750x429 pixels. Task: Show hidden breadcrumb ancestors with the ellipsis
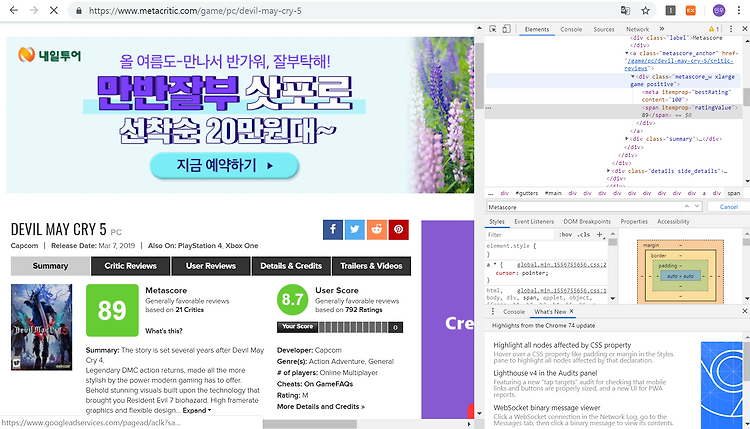(490, 193)
